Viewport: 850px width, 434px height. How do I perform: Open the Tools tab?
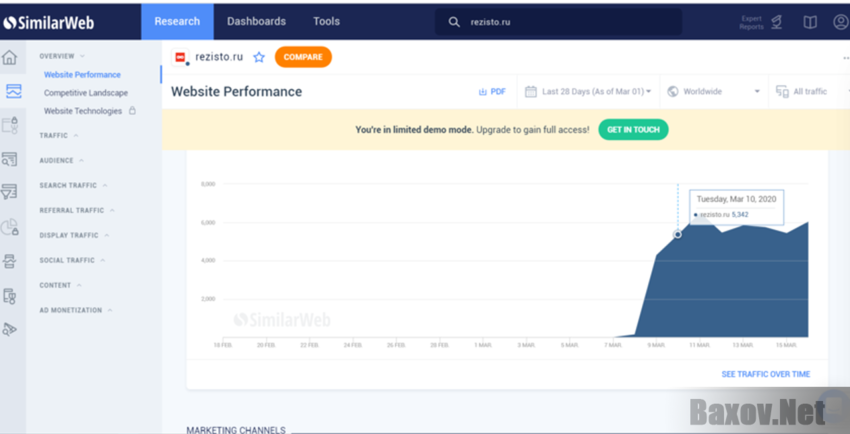point(326,22)
